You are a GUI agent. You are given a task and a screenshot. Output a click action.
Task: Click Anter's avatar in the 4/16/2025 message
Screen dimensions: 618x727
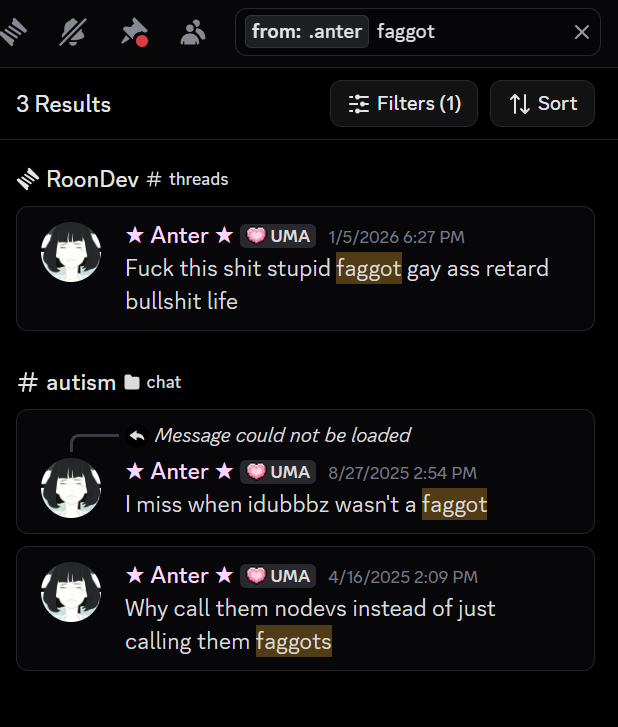71,592
